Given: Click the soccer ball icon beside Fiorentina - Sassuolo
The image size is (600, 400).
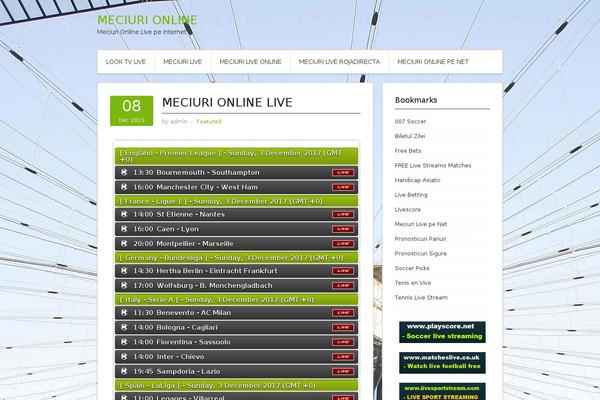Looking at the screenshot, I should [124, 341].
